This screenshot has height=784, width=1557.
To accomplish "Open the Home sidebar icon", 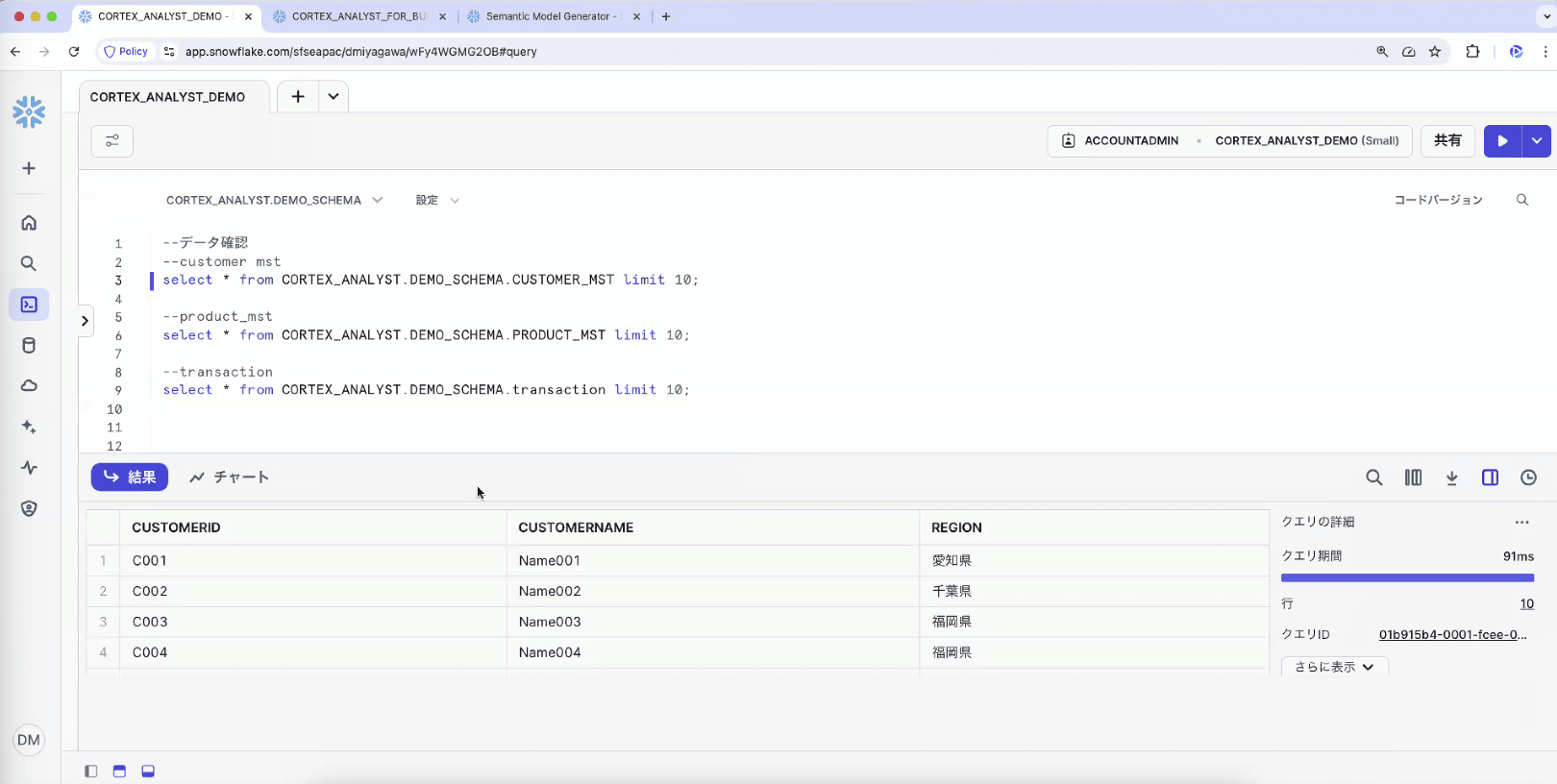I will tap(29, 223).
